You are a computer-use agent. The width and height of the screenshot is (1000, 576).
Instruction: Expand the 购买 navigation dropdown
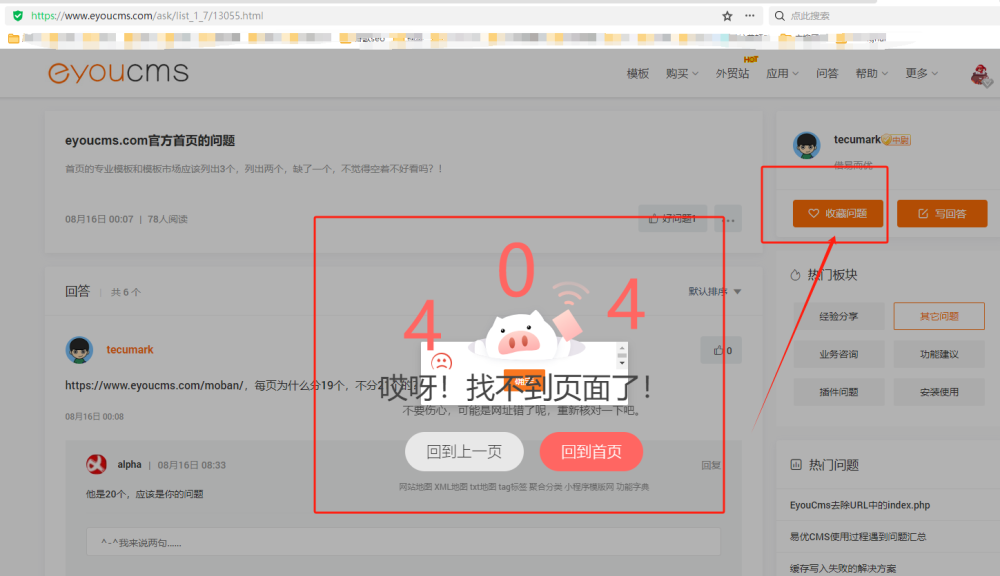click(x=682, y=74)
